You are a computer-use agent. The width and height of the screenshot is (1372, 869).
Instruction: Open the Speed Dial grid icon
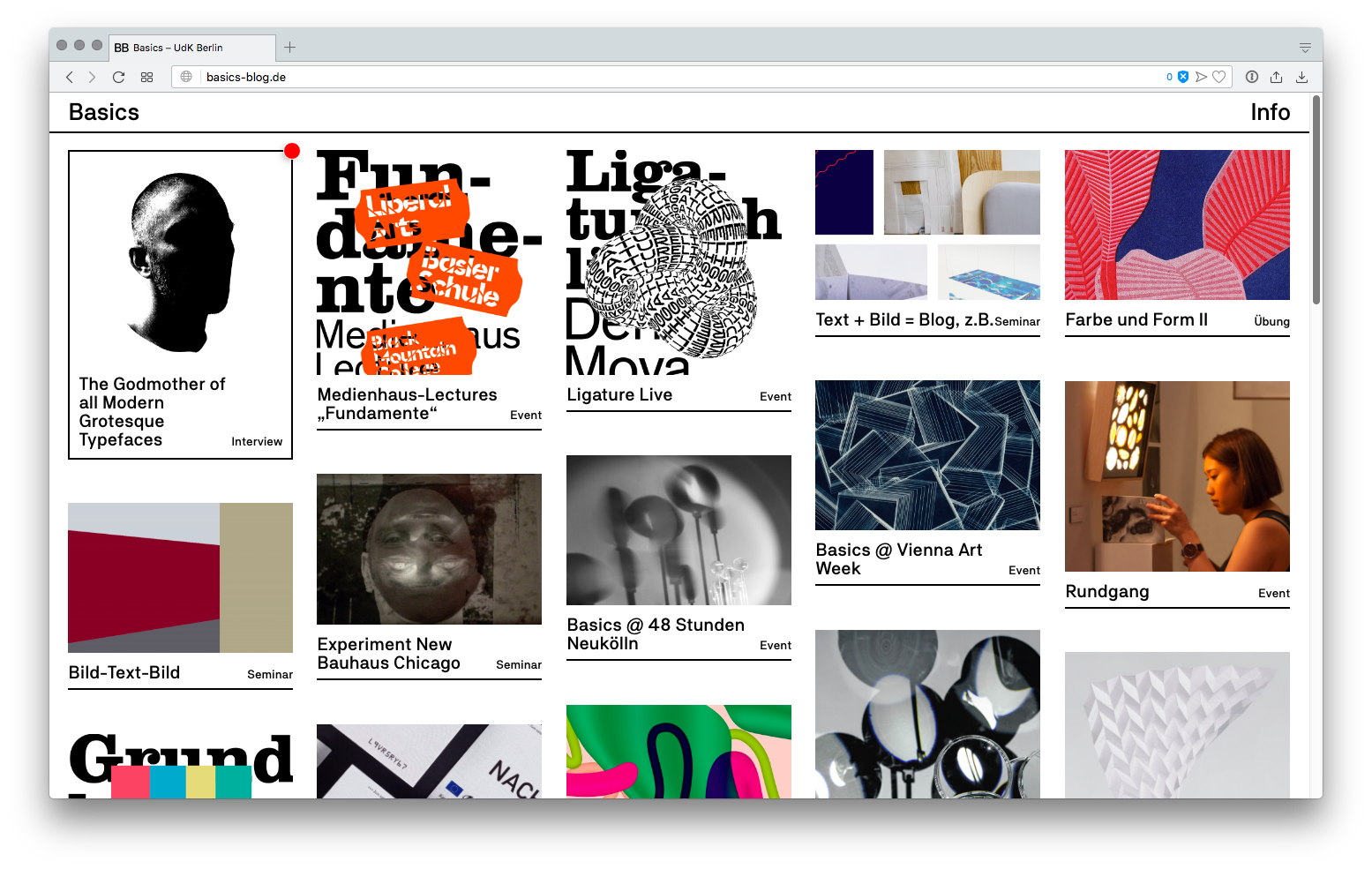tap(146, 78)
